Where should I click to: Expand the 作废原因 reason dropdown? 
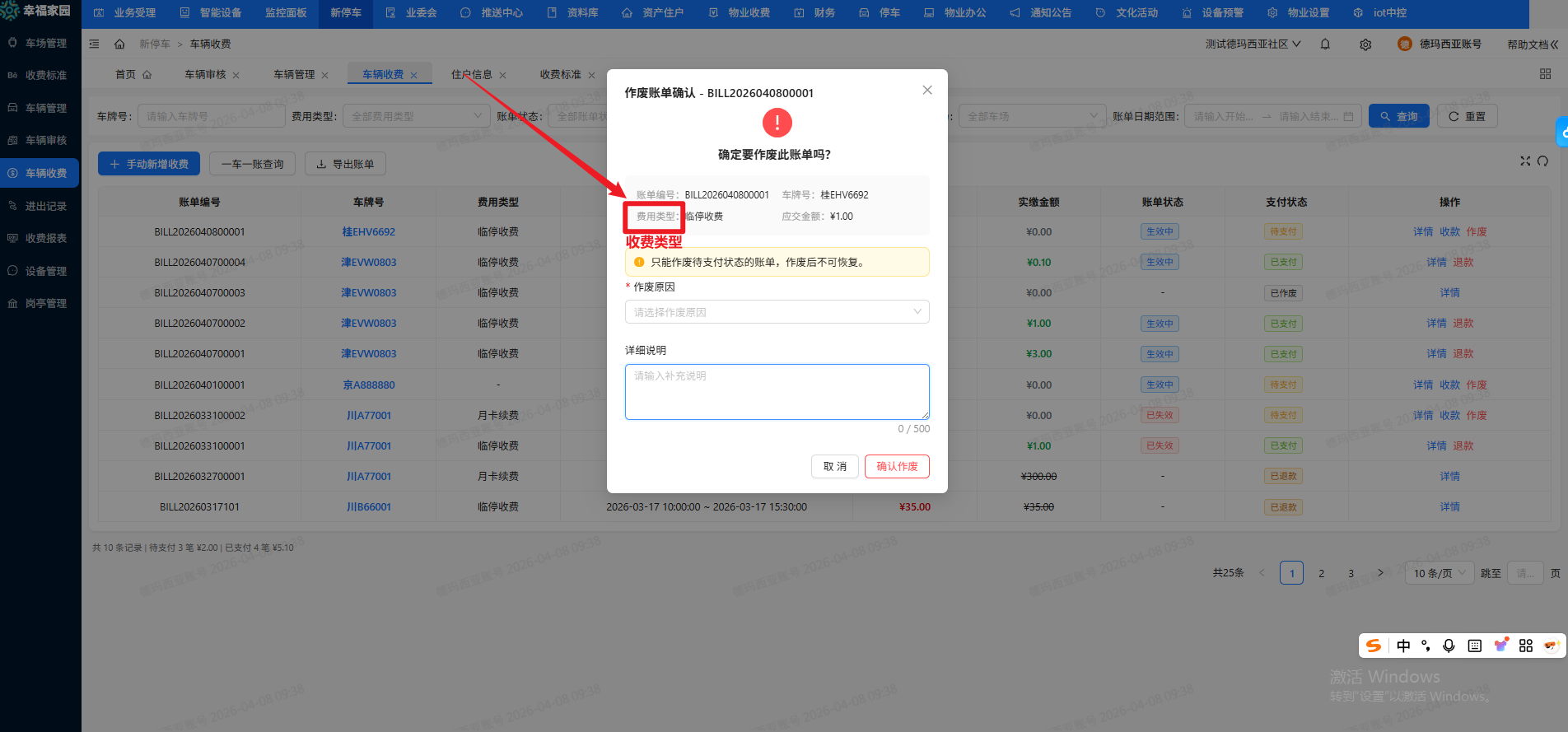(x=777, y=312)
